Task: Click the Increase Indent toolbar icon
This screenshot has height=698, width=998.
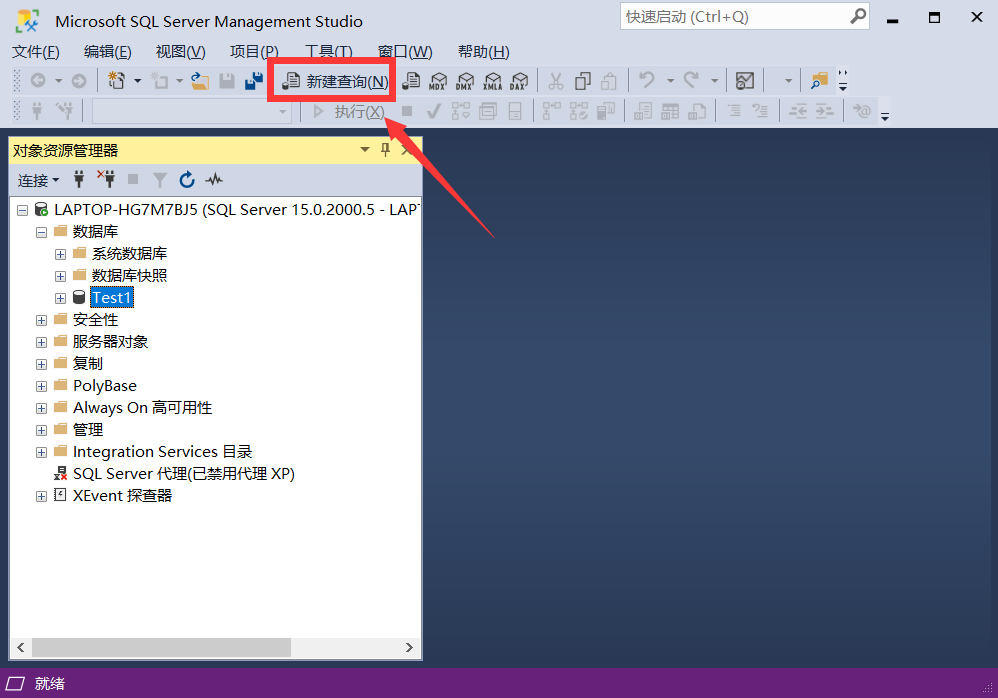Action: (x=824, y=112)
